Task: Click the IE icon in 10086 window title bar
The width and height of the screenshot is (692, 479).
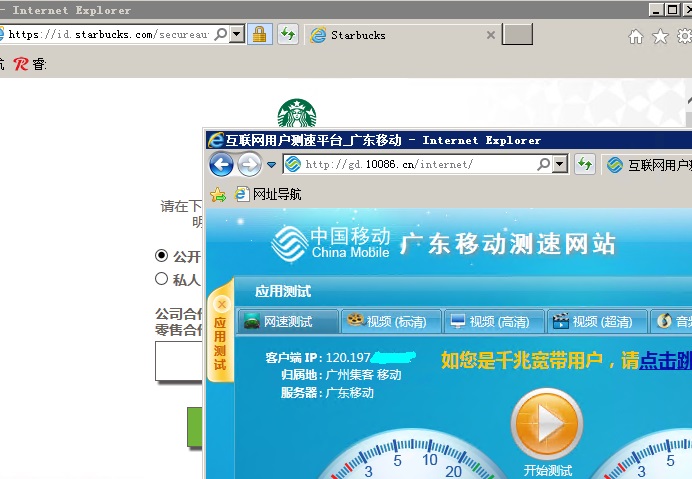Action: tap(215, 140)
